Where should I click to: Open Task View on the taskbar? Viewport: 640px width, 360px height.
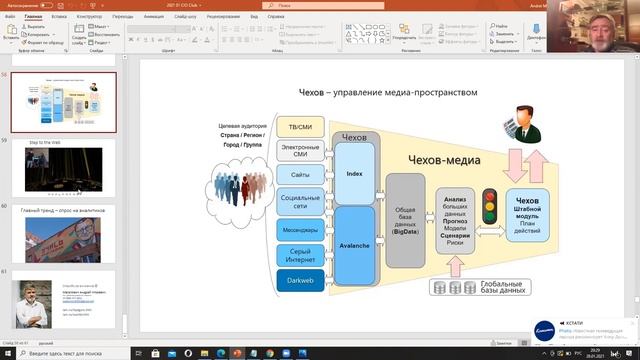(138, 353)
